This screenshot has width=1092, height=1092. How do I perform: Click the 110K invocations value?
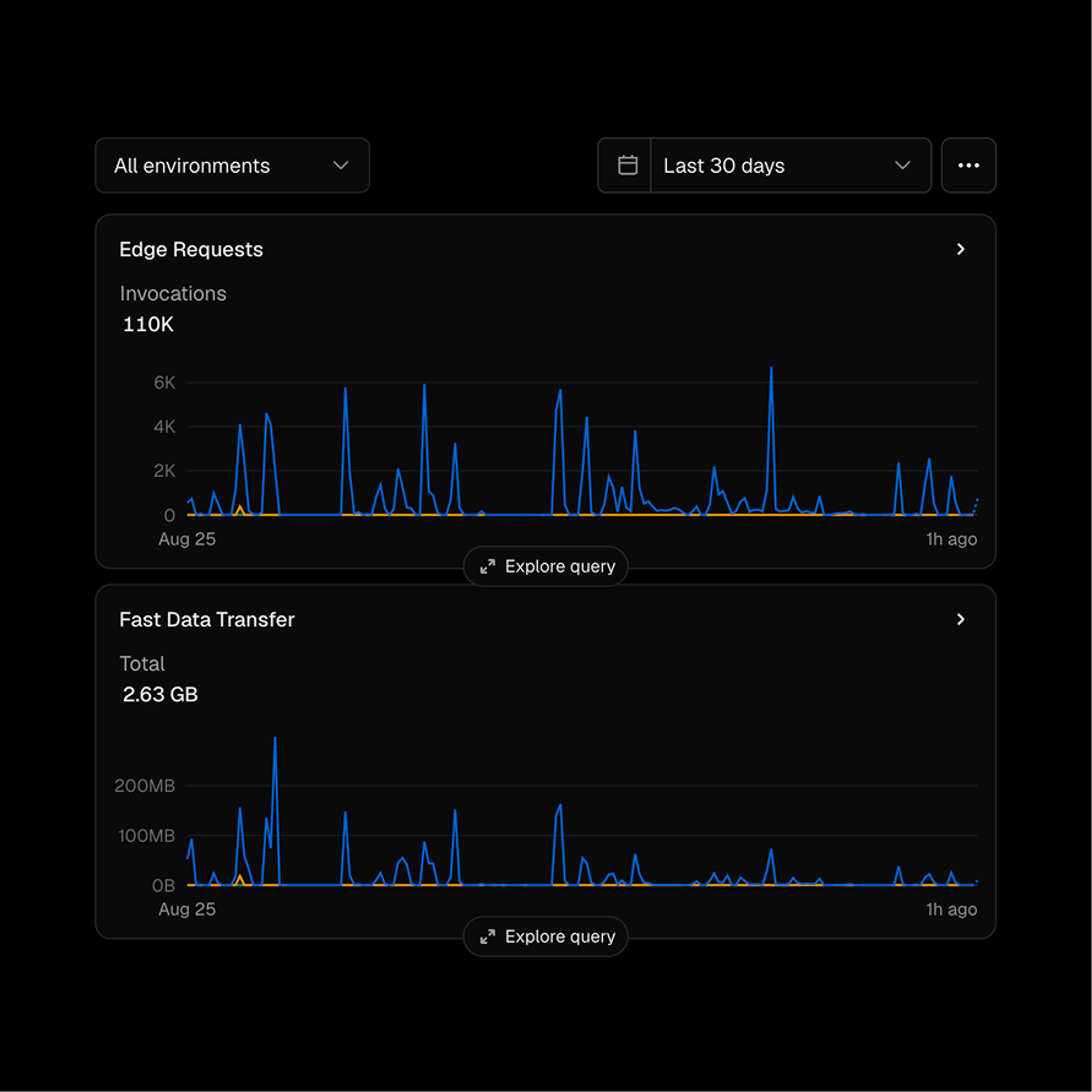coord(148,324)
